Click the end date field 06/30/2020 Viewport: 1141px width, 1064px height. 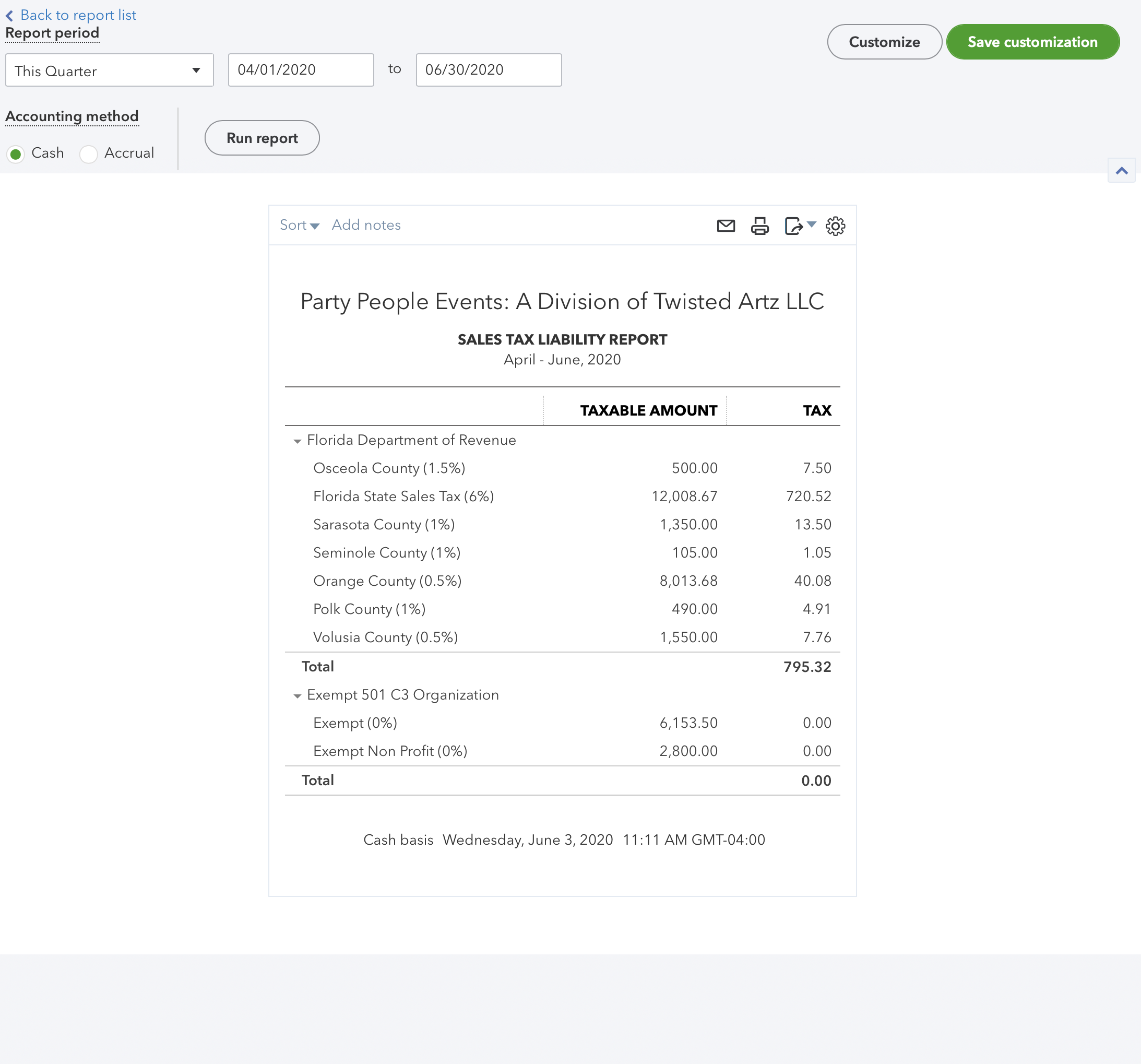click(489, 70)
